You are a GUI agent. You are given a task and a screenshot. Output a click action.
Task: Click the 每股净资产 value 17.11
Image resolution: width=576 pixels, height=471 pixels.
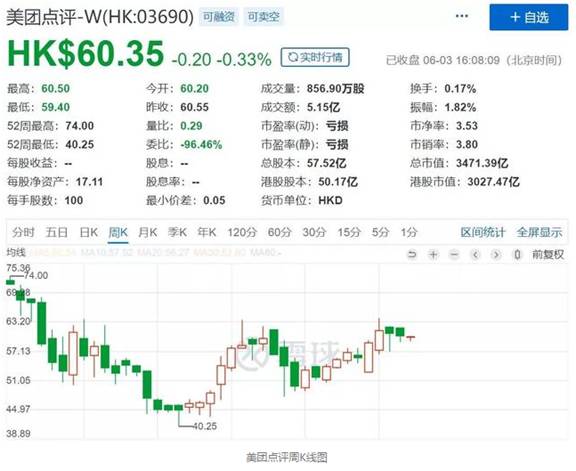click(x=89, y=182)
